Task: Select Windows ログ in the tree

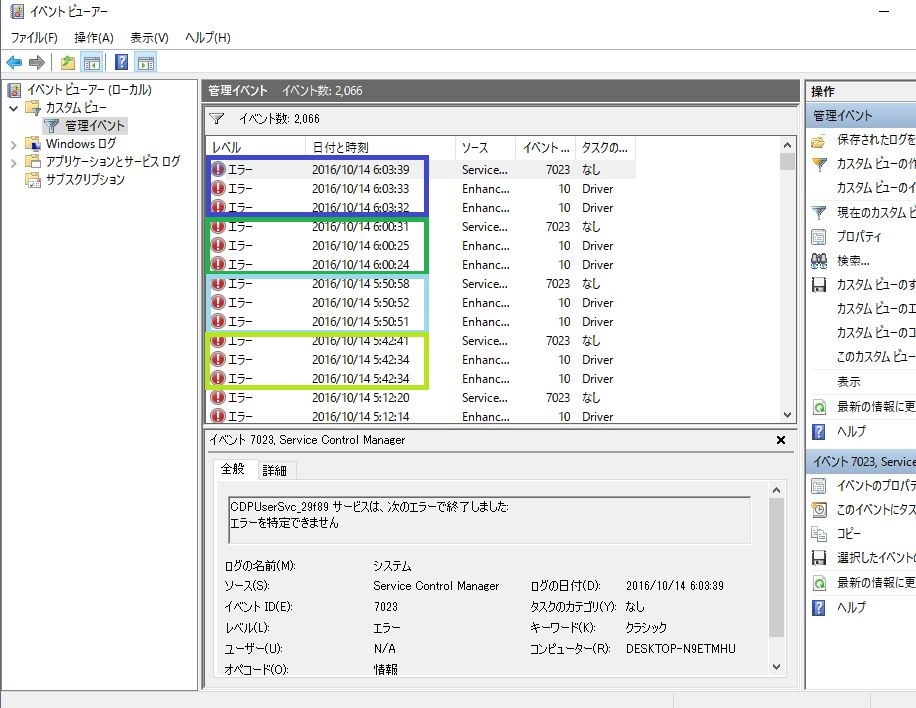Action: point(81,144)
